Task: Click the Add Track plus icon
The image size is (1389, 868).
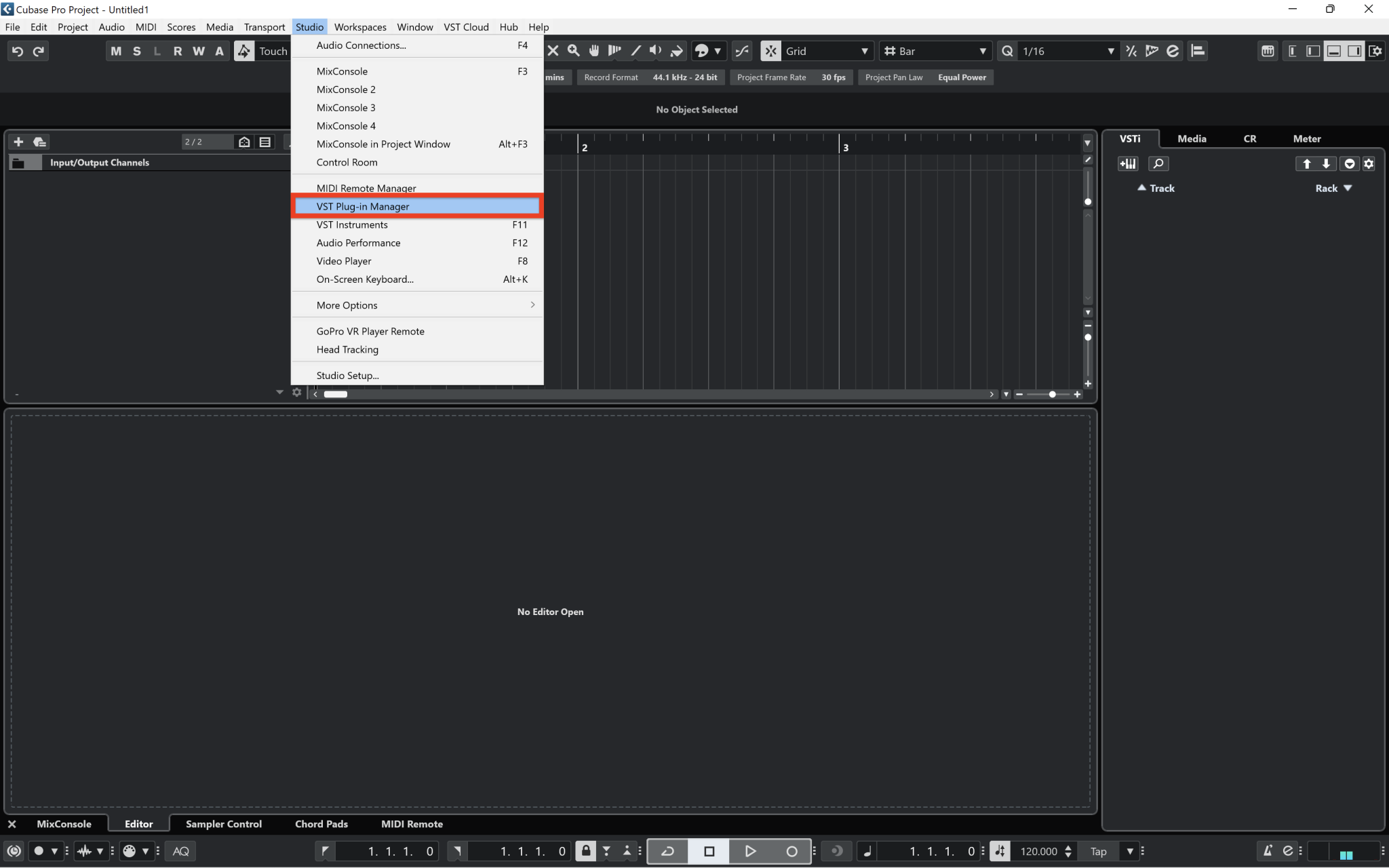Action: (x=18, y=142)
